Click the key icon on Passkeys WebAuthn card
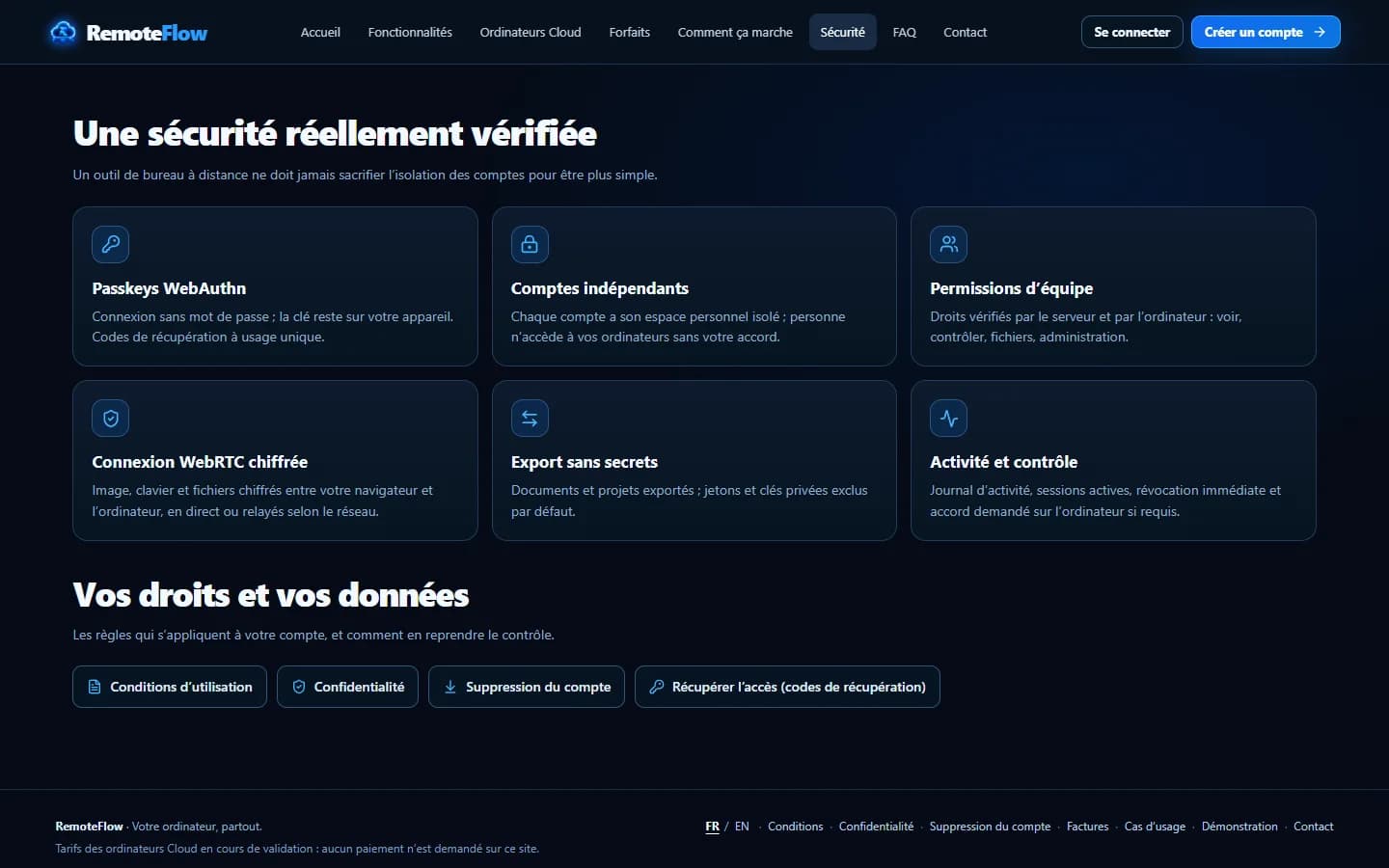 (x=111, y=244)
